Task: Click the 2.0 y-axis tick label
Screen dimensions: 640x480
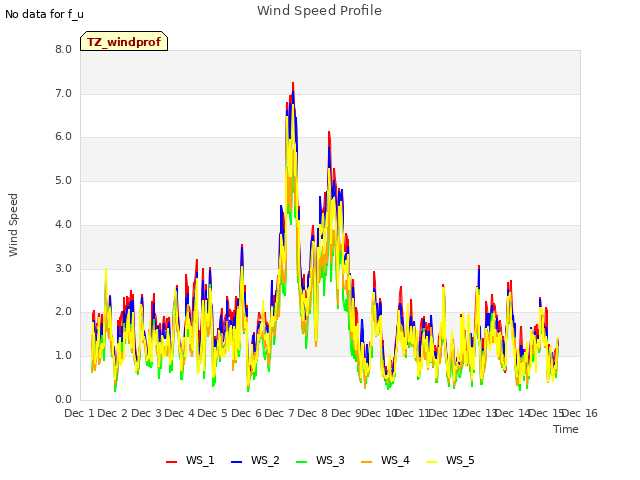Action: pyautogui.click(x=63, y=312)
